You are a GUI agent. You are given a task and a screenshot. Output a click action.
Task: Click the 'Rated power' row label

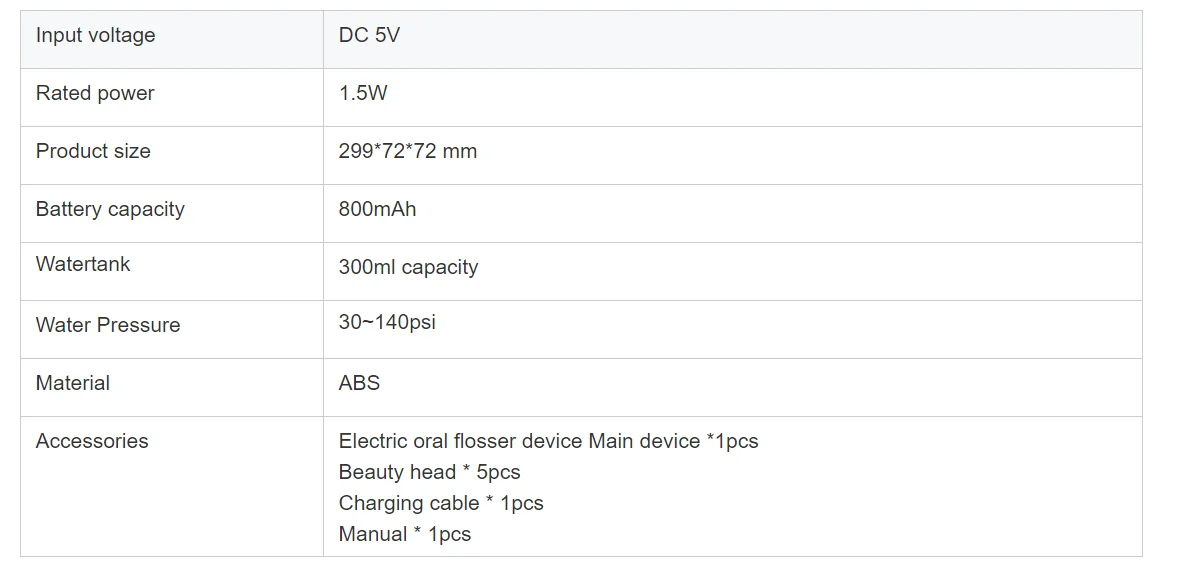pos(95,94)
